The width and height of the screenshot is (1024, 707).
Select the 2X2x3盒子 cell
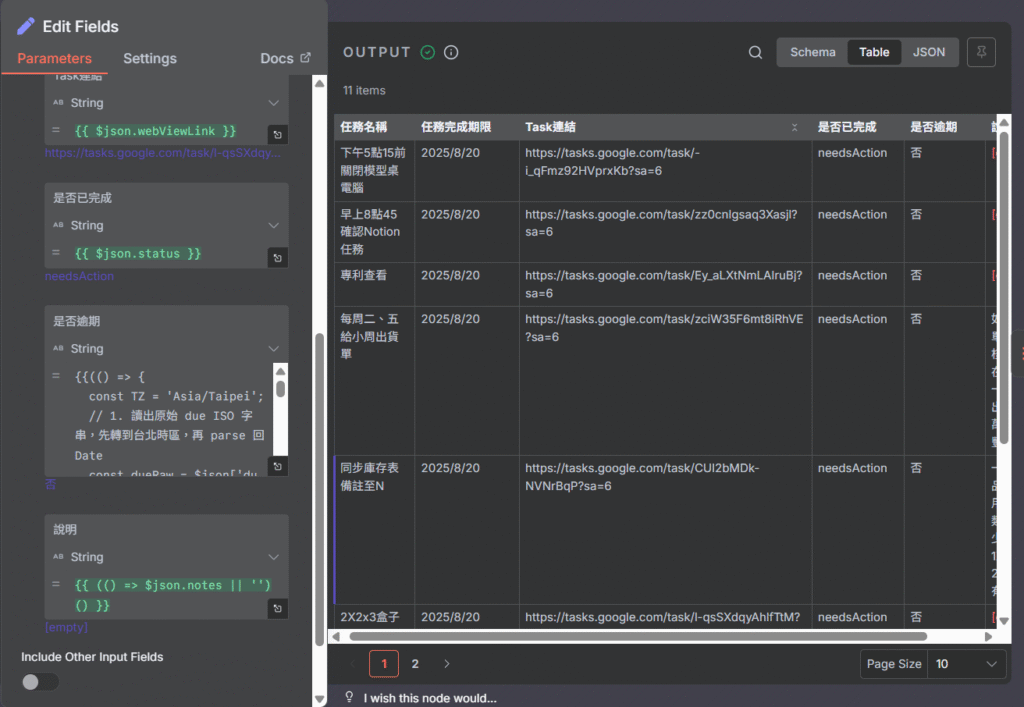374,617
